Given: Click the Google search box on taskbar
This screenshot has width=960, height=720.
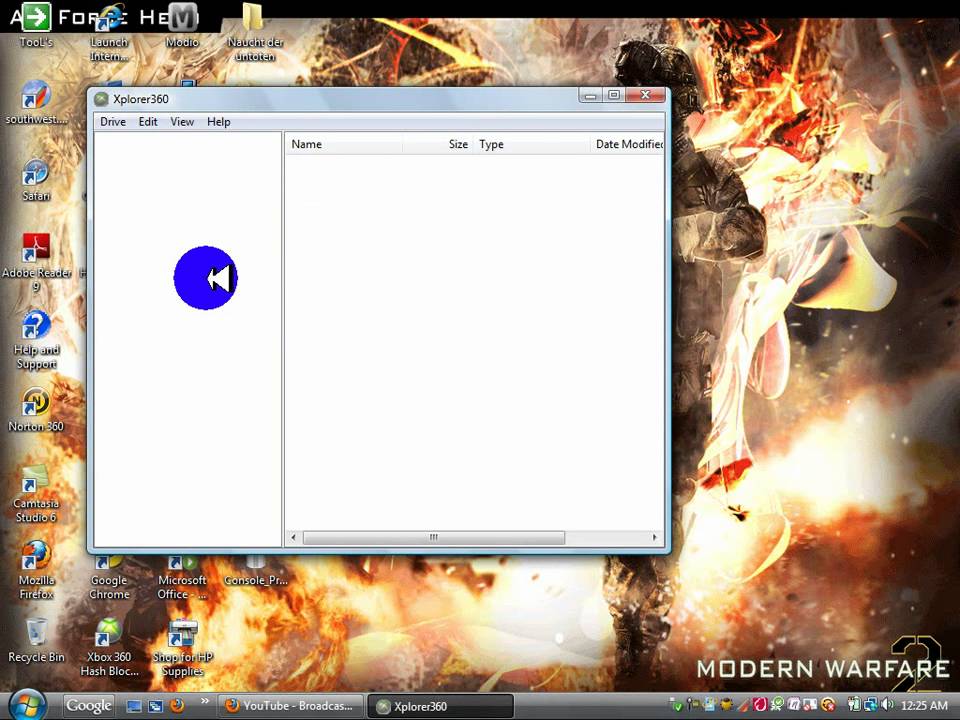Looking at the screenshot, I should pos(89,706).
